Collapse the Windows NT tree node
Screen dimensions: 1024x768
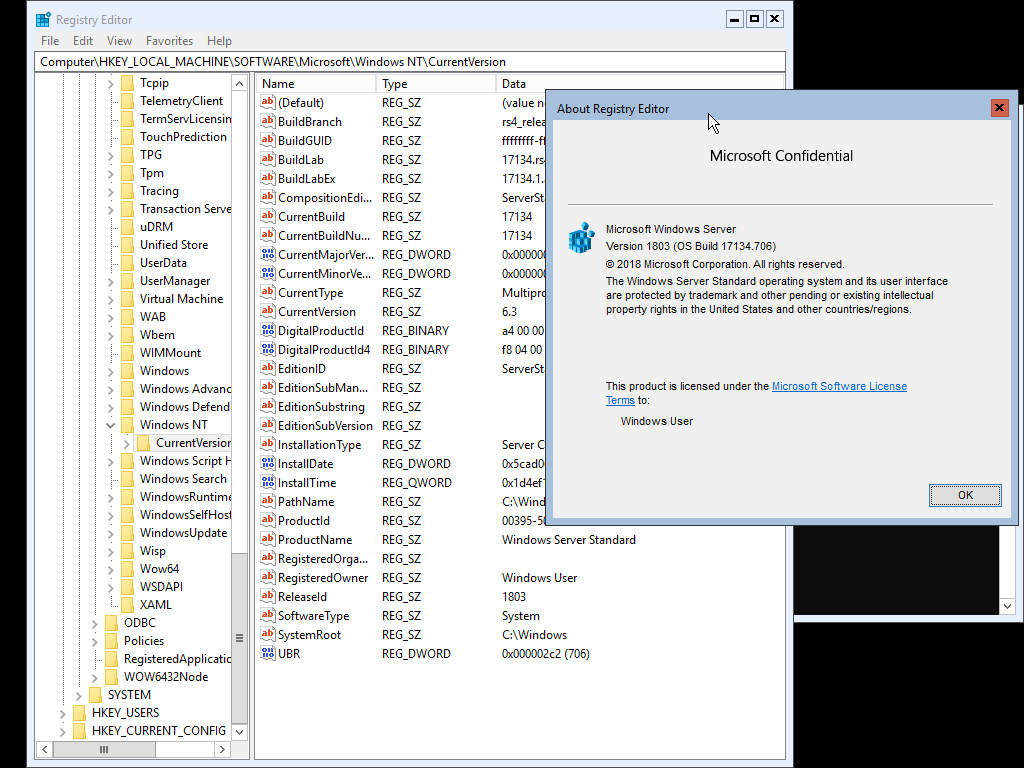coord(110,425)
